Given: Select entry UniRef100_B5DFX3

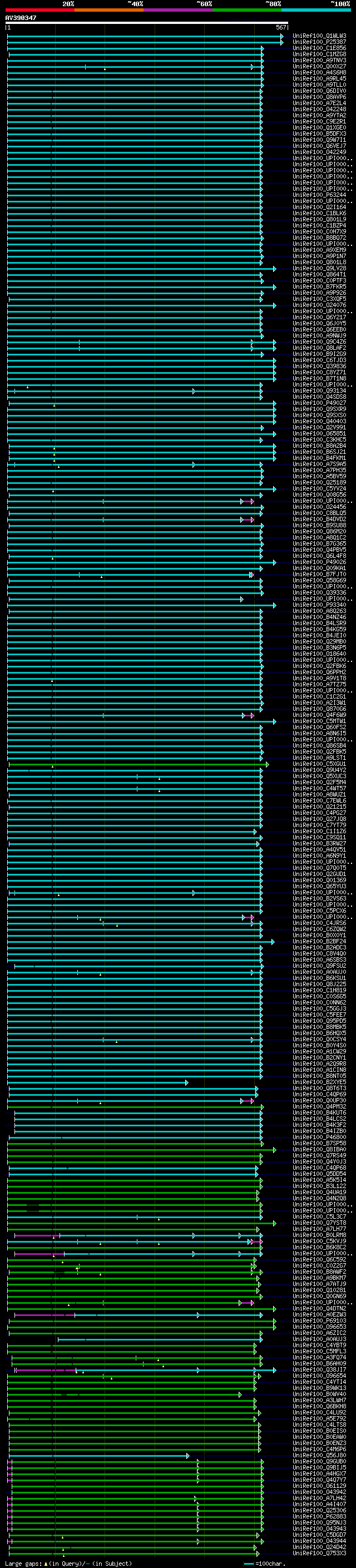Looking at the screenshot, I should 319,134.
